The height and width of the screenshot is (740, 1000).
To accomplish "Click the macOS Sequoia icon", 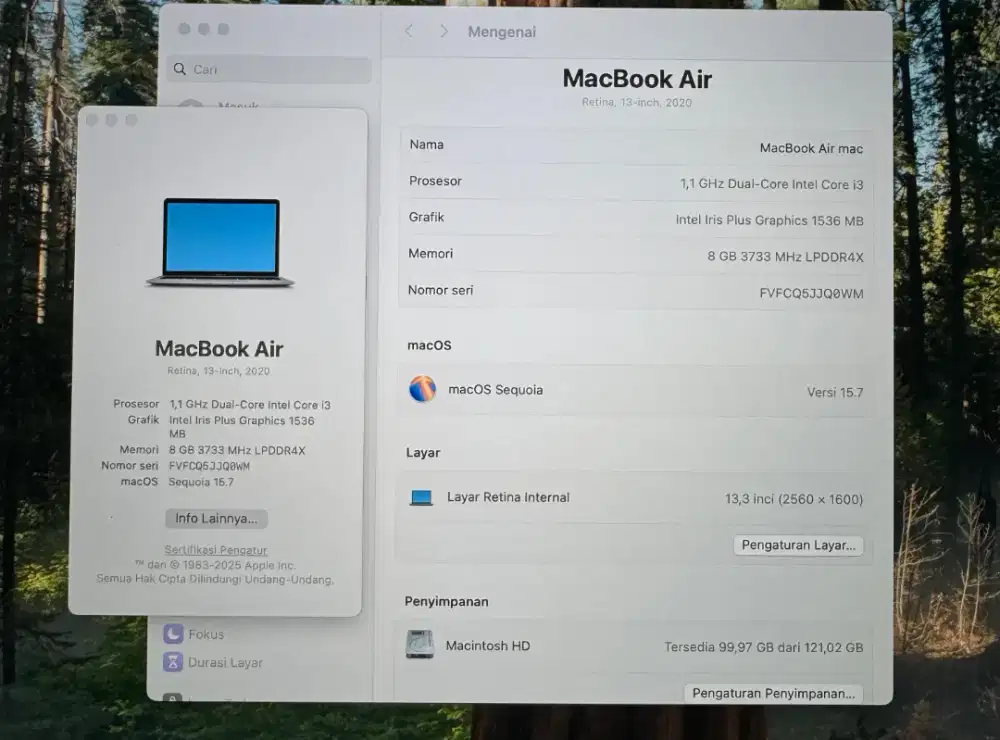I will click(x=422, y=390).
